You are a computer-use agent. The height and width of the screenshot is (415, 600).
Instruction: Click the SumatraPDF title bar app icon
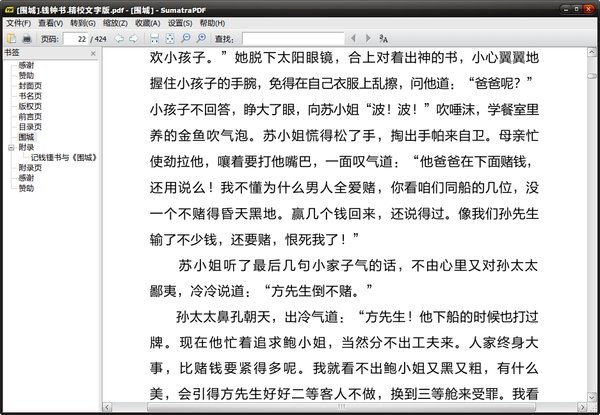(x=9, y=10)
